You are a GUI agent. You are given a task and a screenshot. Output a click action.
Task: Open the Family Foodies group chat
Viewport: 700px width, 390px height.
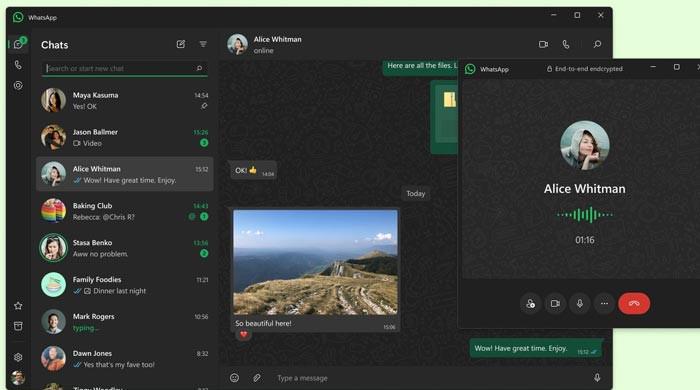[125, 285]
